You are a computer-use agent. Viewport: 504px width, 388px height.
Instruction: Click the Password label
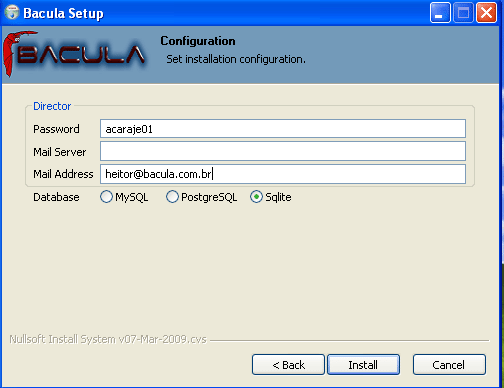[x=56, y=129]
